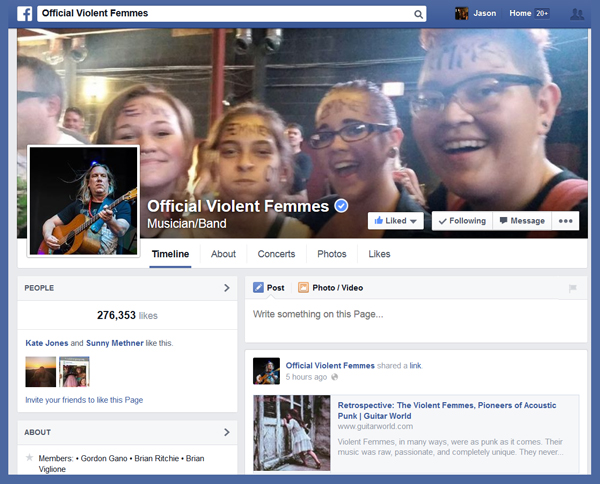
Task: Expand the PEOPLE section arrow
Action: 227,288
